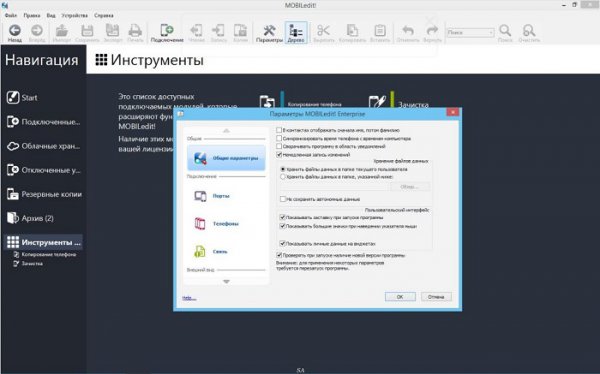
Task: Click the Вперед forward arrow in toolbar
Action: coord(37,33)
